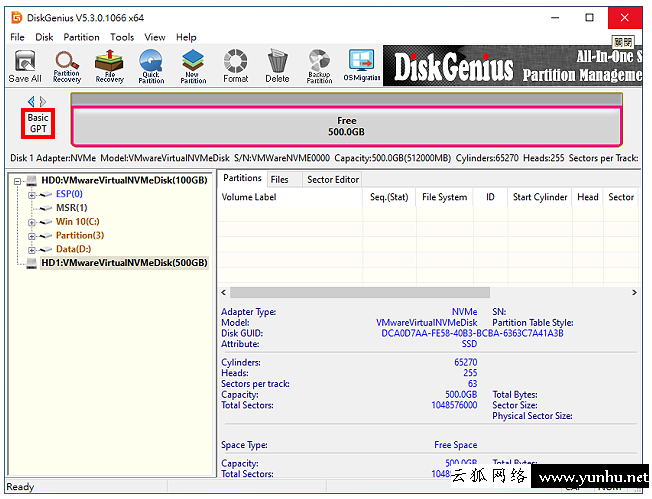Open the Disk menu
This screenshot has width=652, height=499.
click(x=44, y=37)
